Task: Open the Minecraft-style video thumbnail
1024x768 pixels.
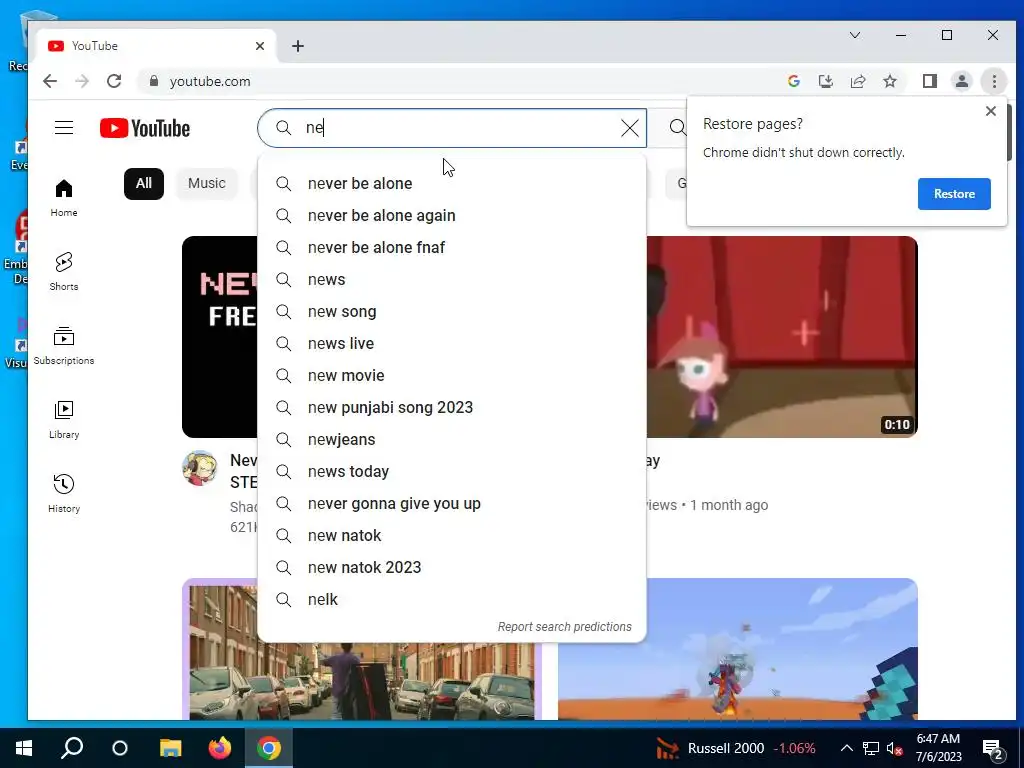Action: point(738,649)
